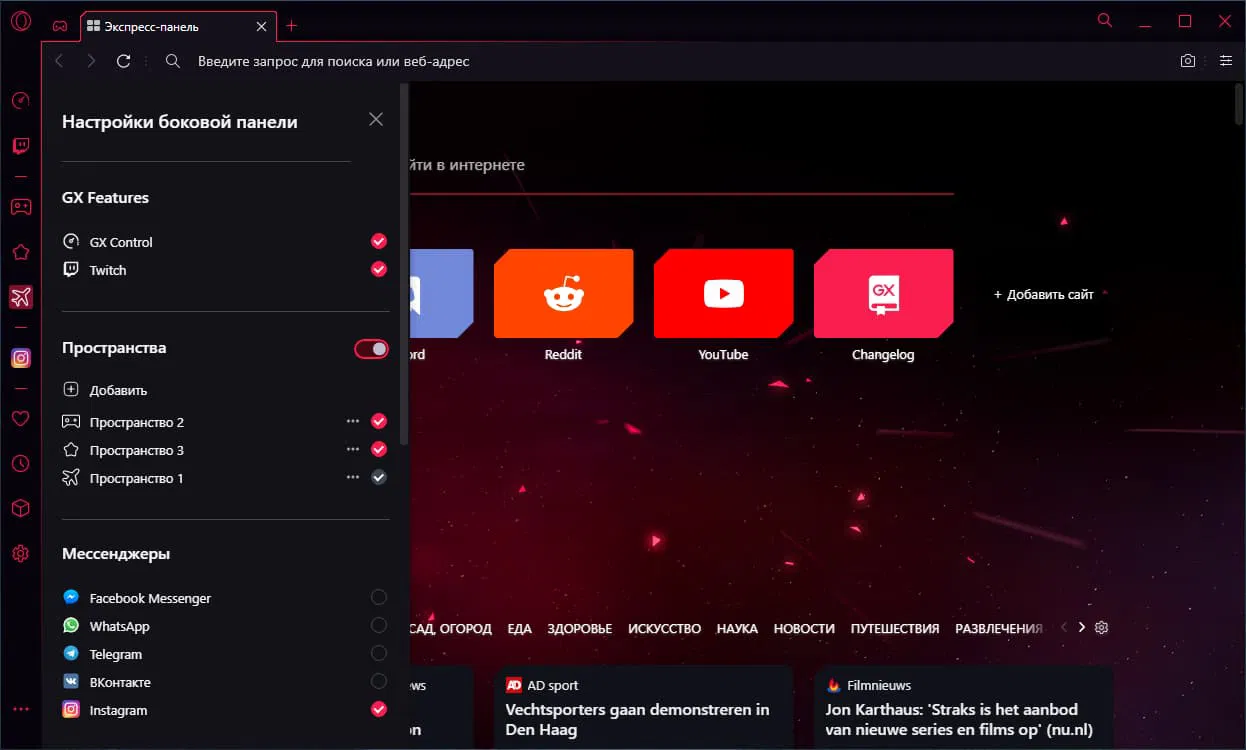This screenshot has height=750, width=1246.
Task: Open history clock icon in sidebar
Action: [x=20, y=464]
